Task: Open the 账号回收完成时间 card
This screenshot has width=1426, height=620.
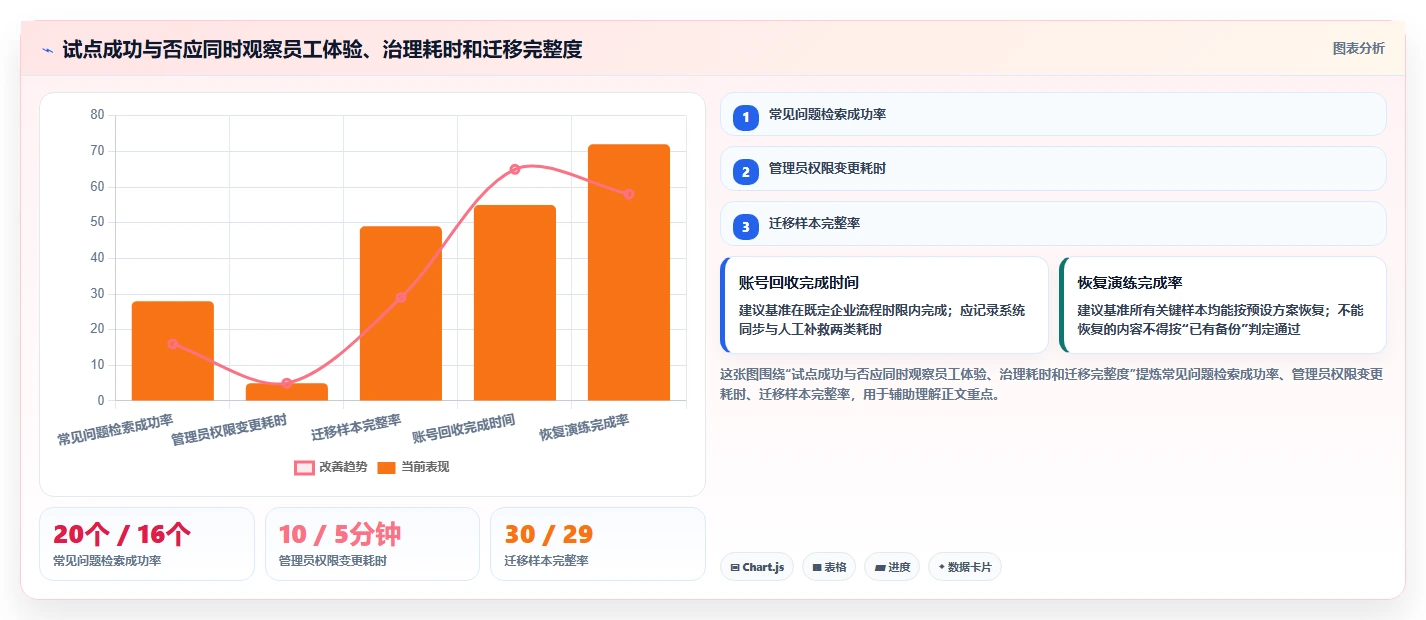Action: pyautogui.click(x=884, y=305)
